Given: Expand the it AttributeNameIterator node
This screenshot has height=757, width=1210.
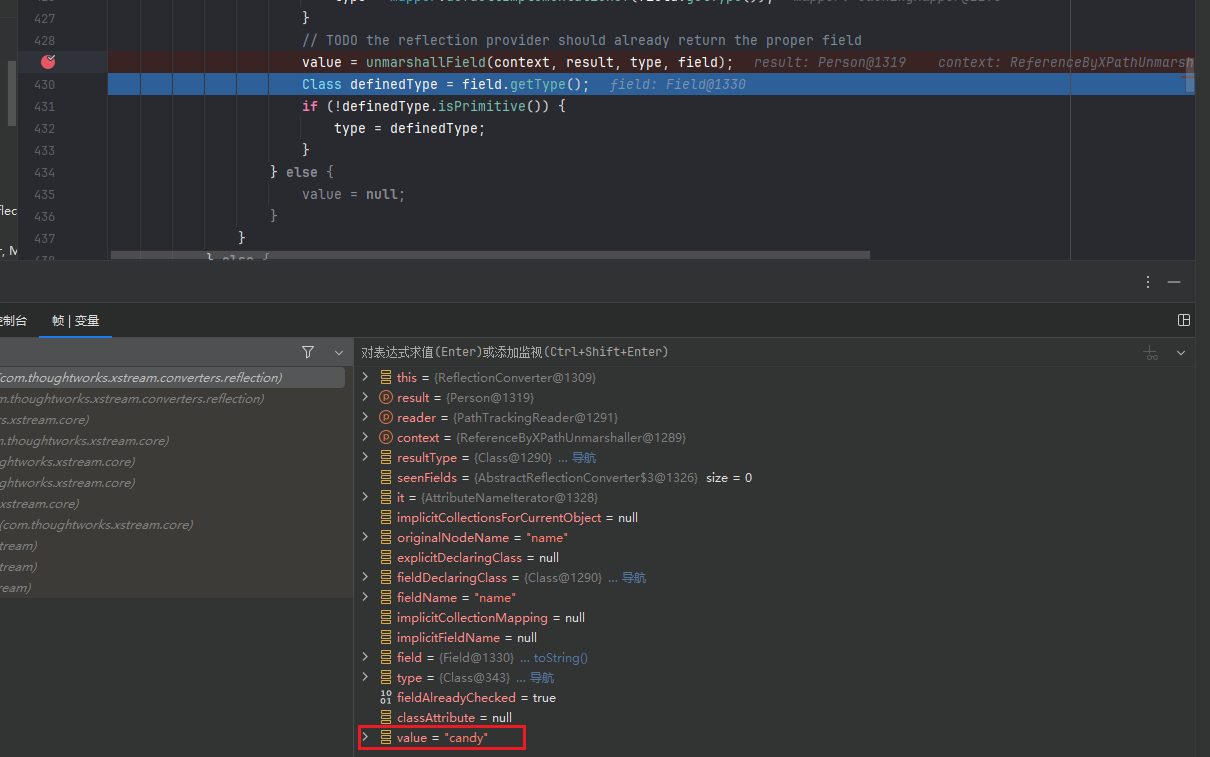Looking at the screenshot, I should coord(366,498).
